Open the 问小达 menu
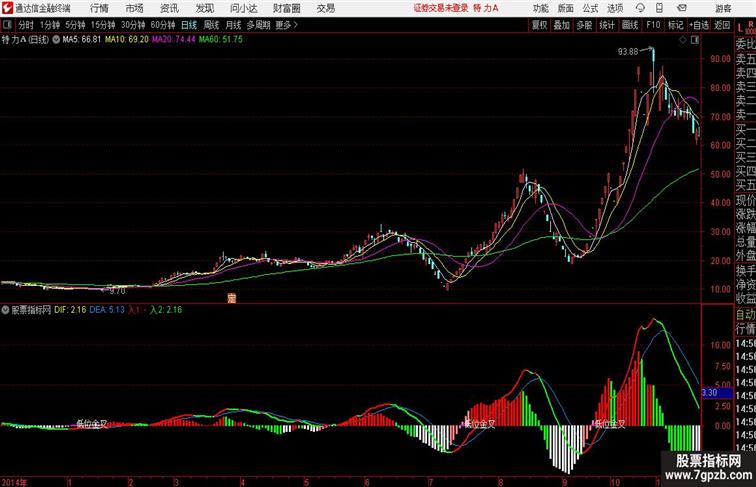Viewport: 756px width, 487px height. 243,8
